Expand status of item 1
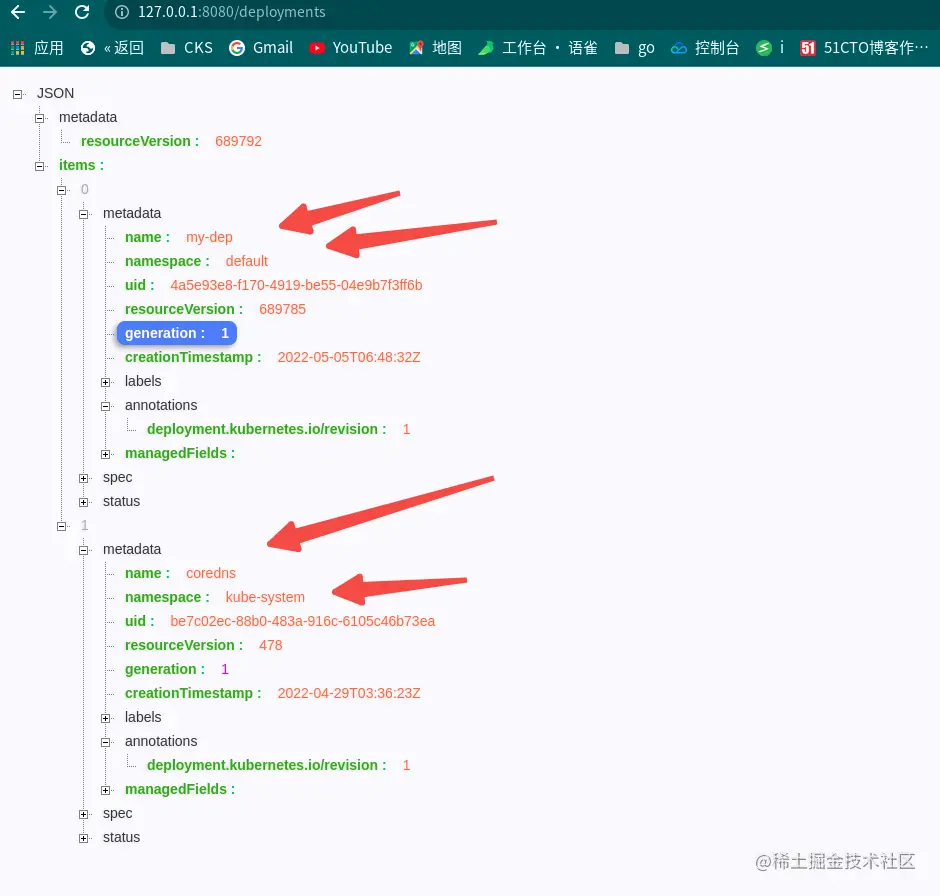The width and height of the screenshot is (940, 896). tap(83, 838)
